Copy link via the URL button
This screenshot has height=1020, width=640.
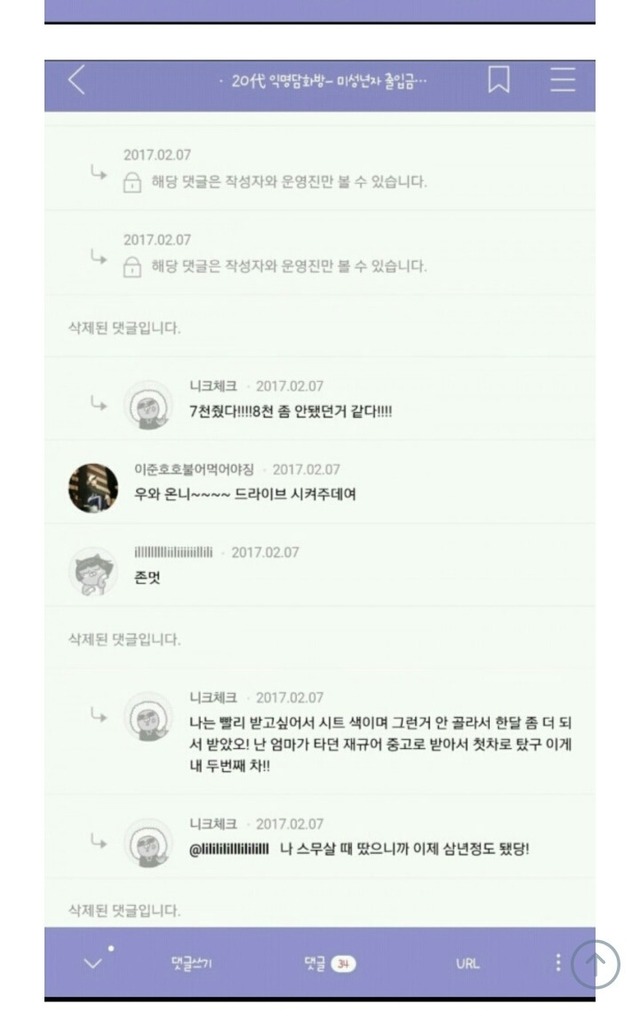tap(468, 963)
